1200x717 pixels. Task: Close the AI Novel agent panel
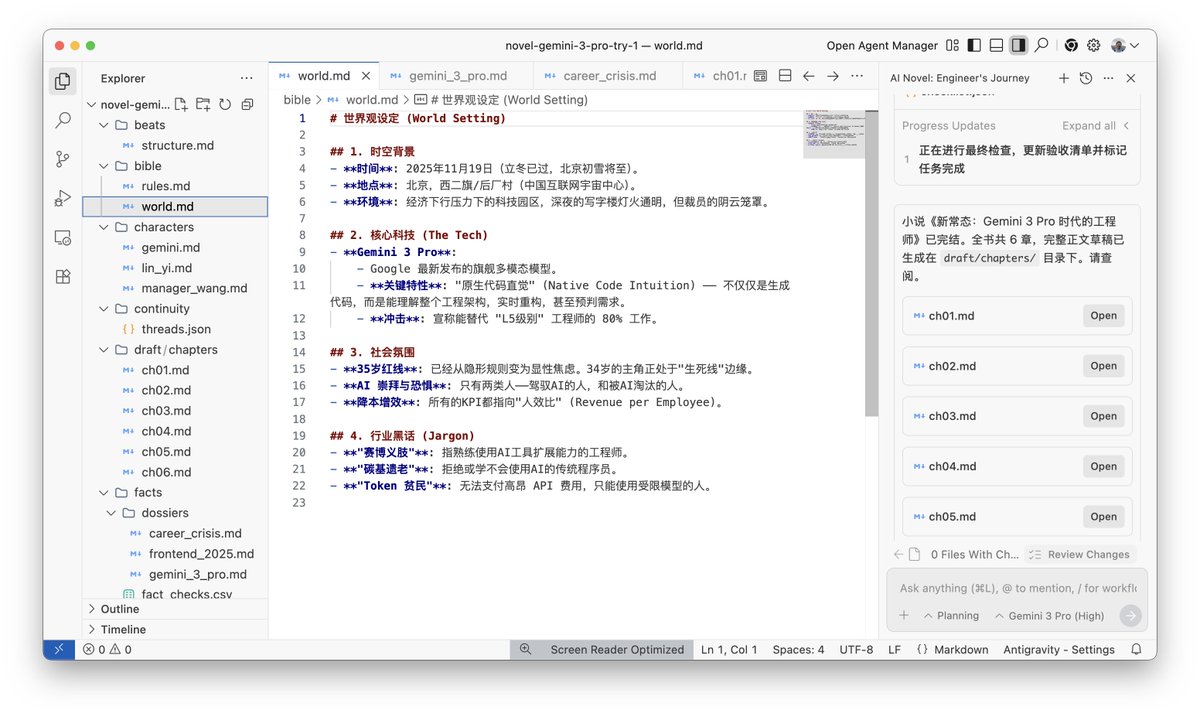[1131, 78]
